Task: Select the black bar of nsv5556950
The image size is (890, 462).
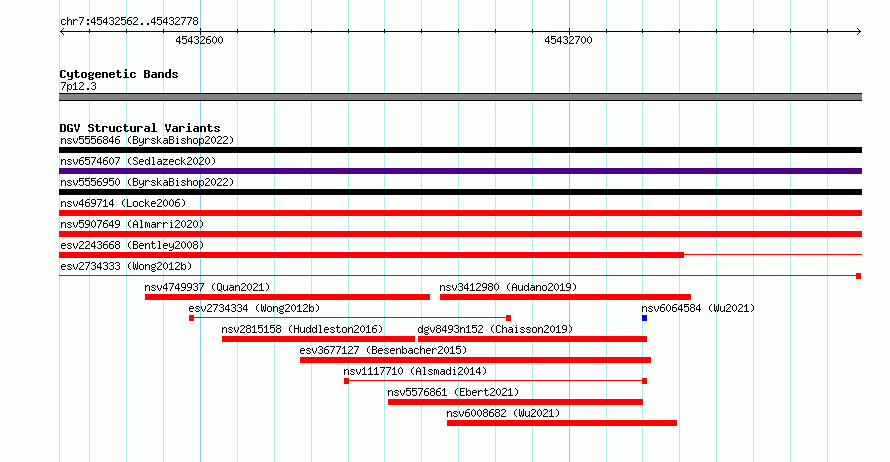Action: coord(460,192)
